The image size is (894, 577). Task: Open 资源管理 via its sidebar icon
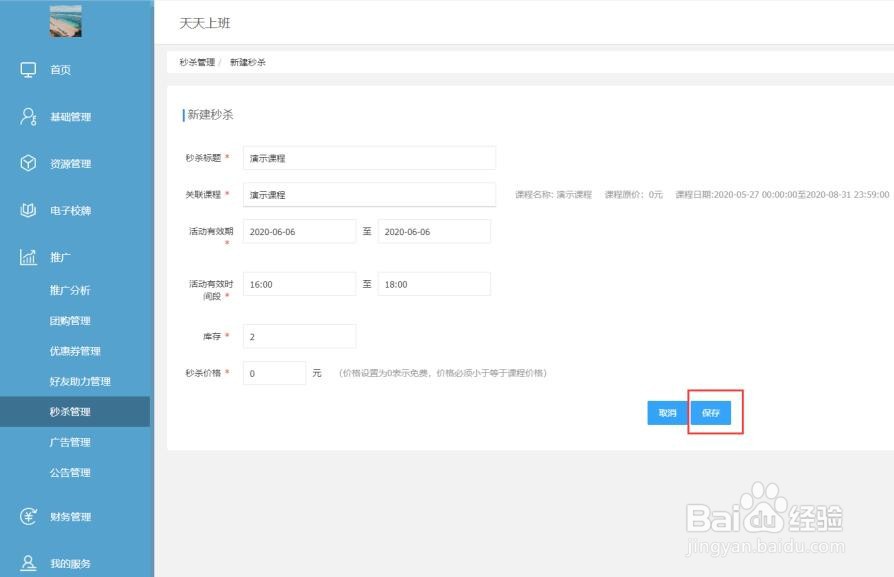[28, 163]
